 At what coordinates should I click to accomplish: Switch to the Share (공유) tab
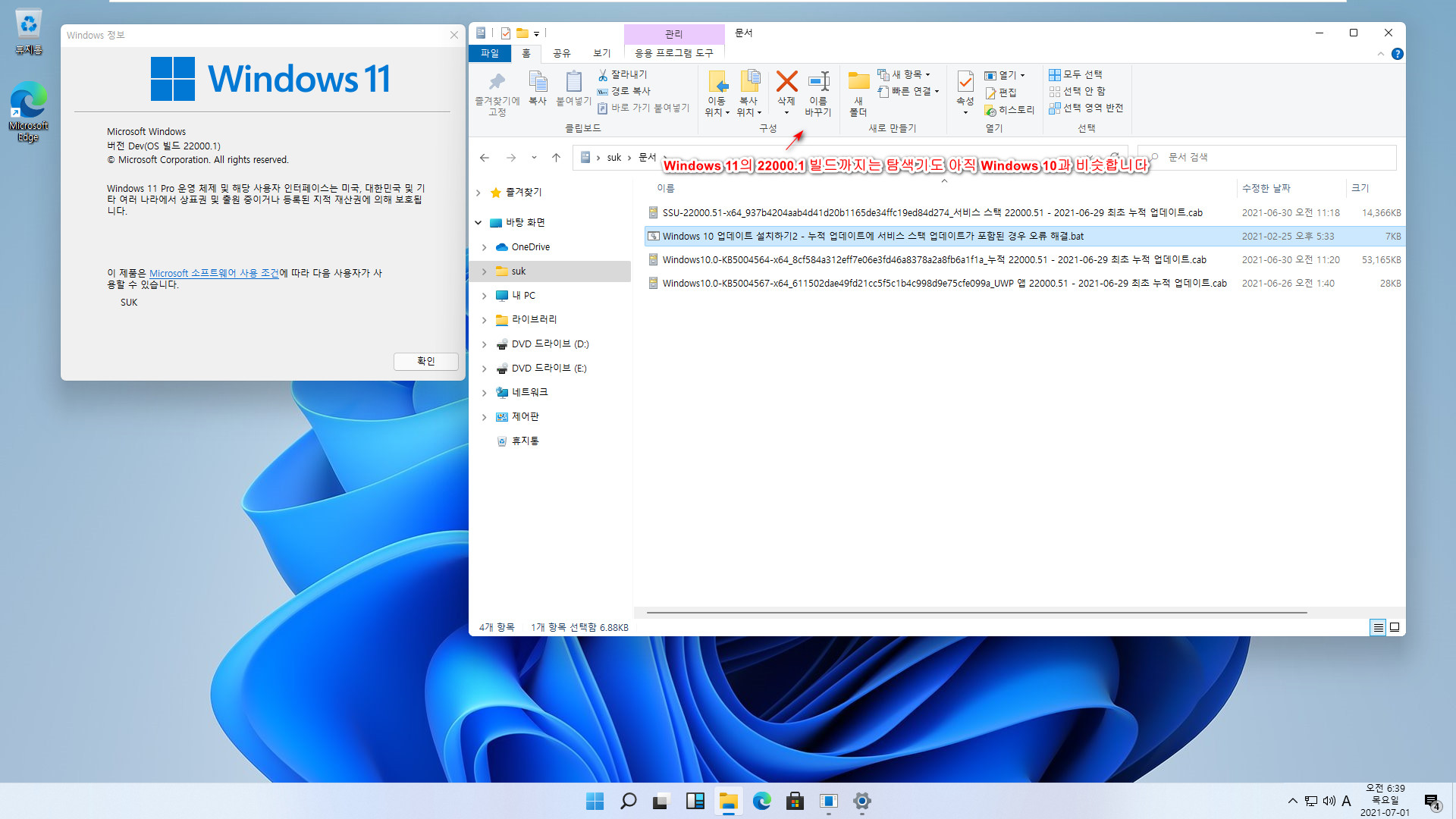561,53
